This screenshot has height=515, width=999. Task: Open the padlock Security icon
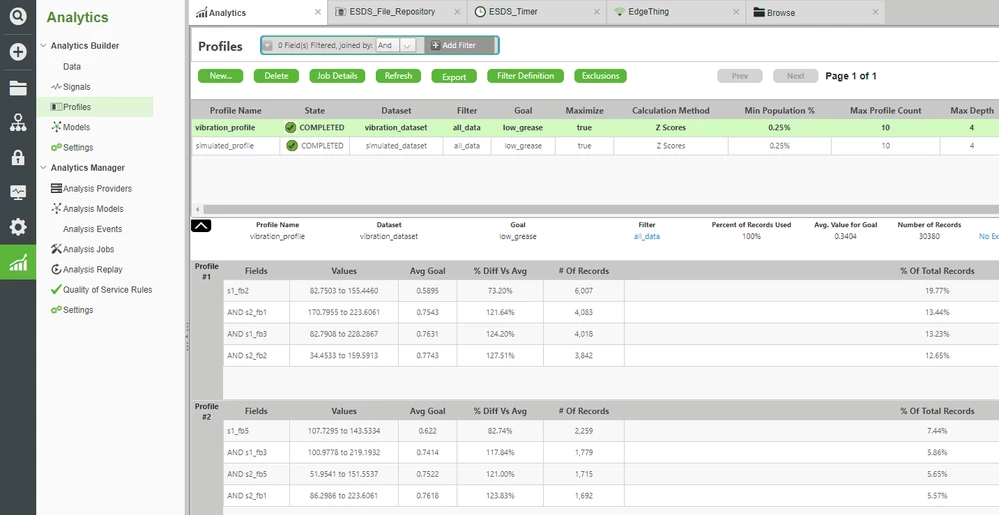tap(18, 157)
